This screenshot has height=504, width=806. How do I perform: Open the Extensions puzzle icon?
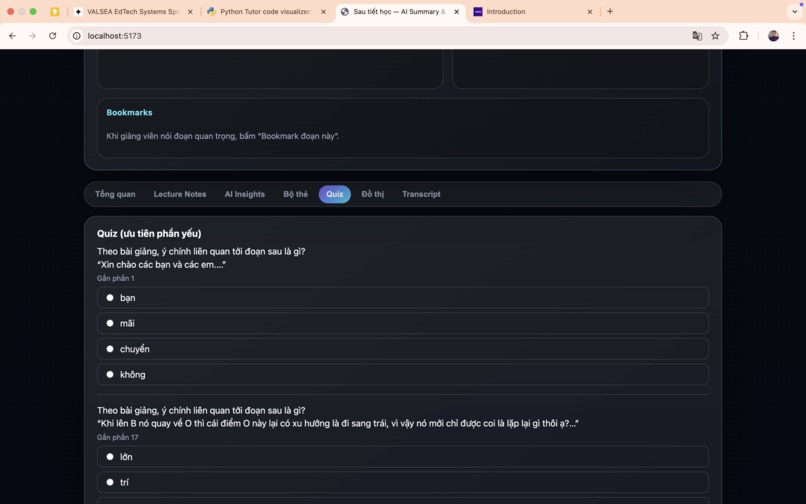pos(743,36)
